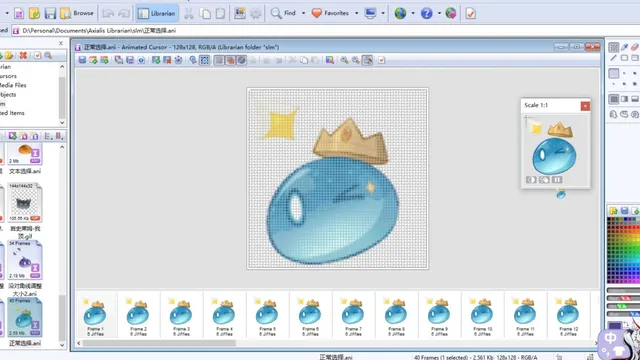Click the save palette icon above the swatches
Viewport: 640px width, 360px height.
coord(624,211)
